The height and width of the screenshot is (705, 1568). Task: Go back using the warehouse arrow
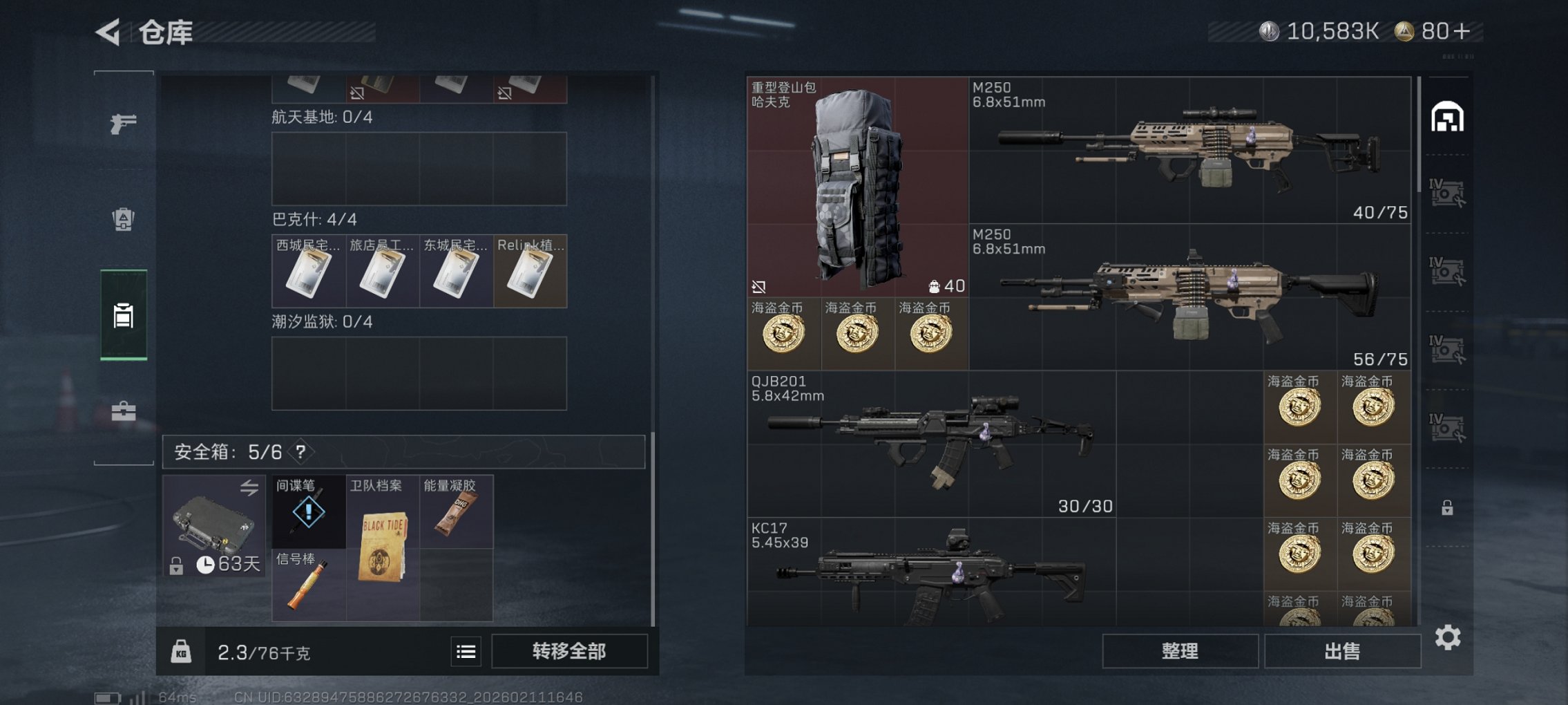pos(108,31)
